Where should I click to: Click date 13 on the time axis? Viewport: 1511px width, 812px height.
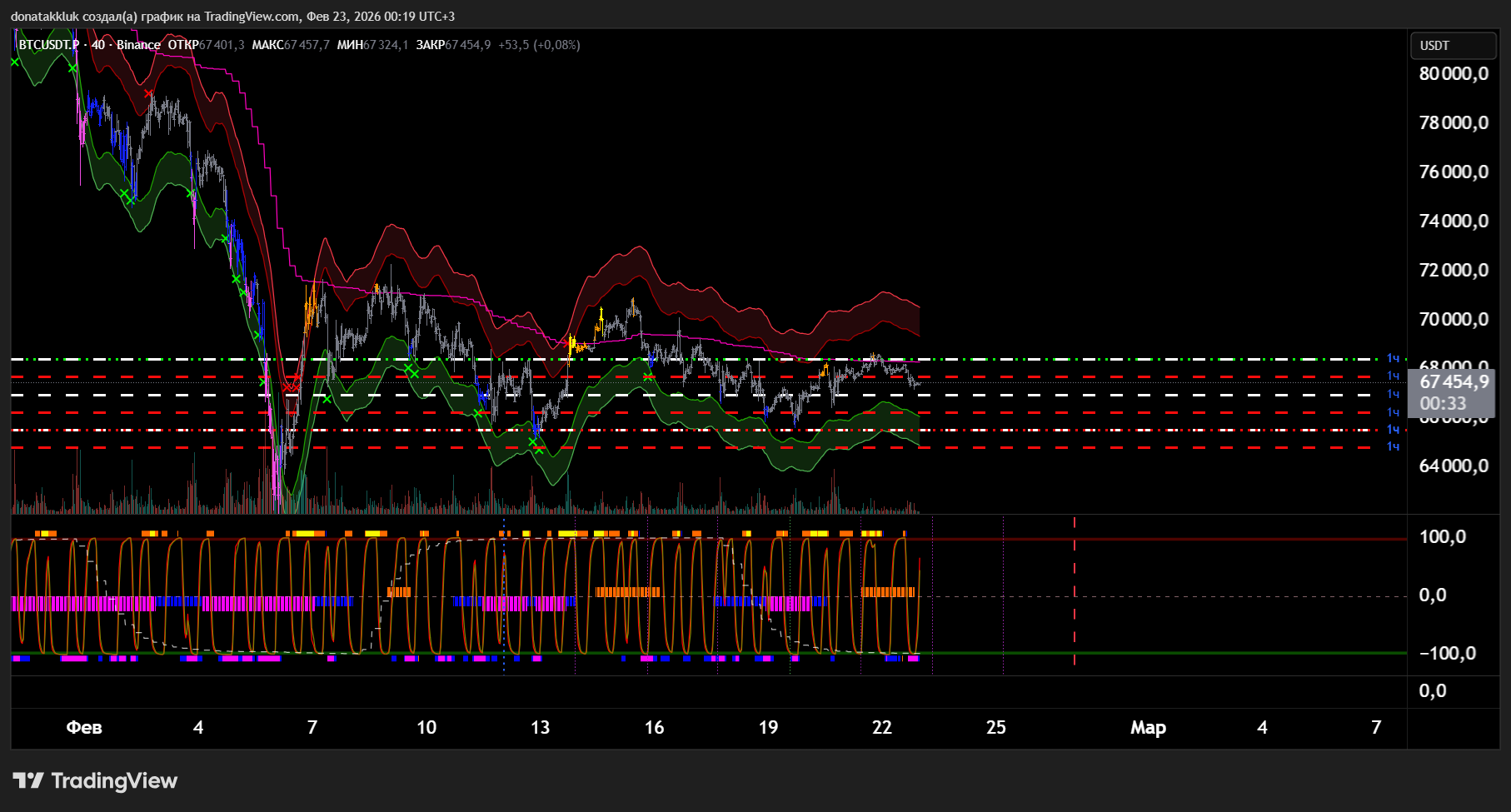click(540, 728)
